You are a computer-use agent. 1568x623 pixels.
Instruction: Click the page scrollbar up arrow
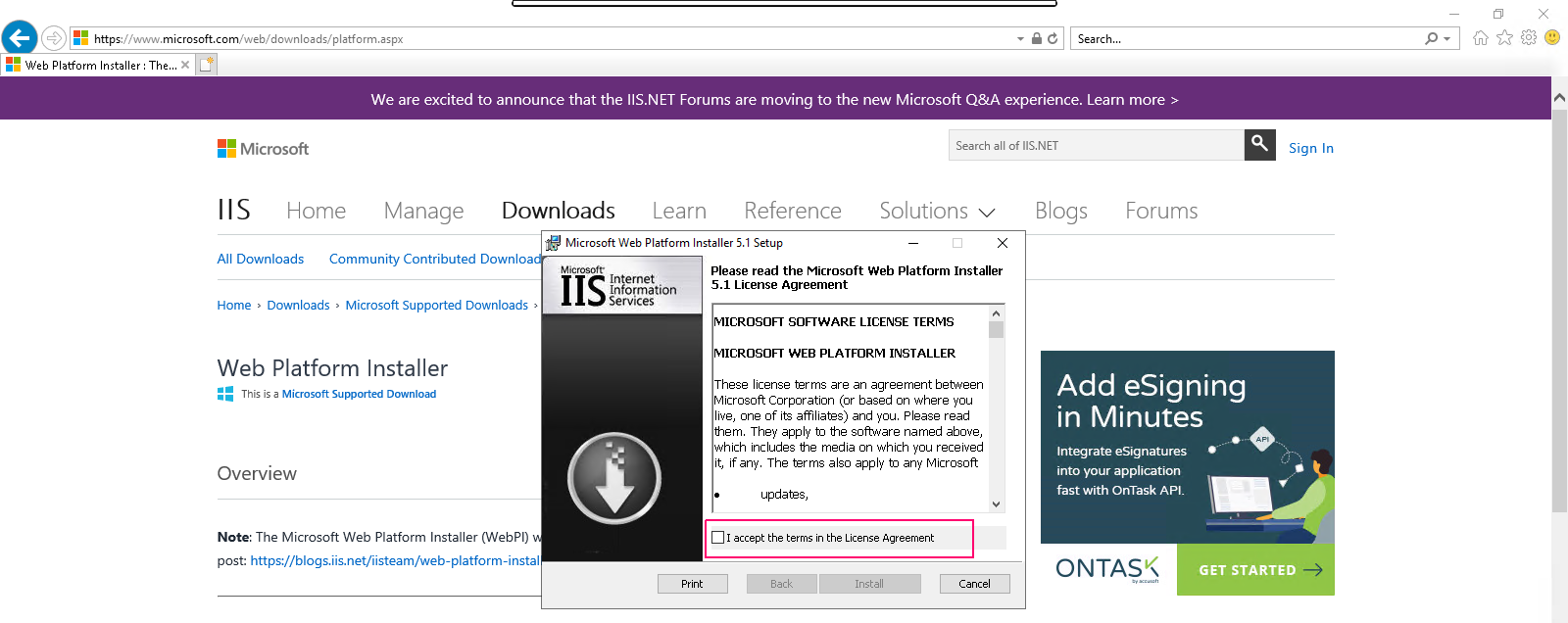click(x=1559, y=98)
